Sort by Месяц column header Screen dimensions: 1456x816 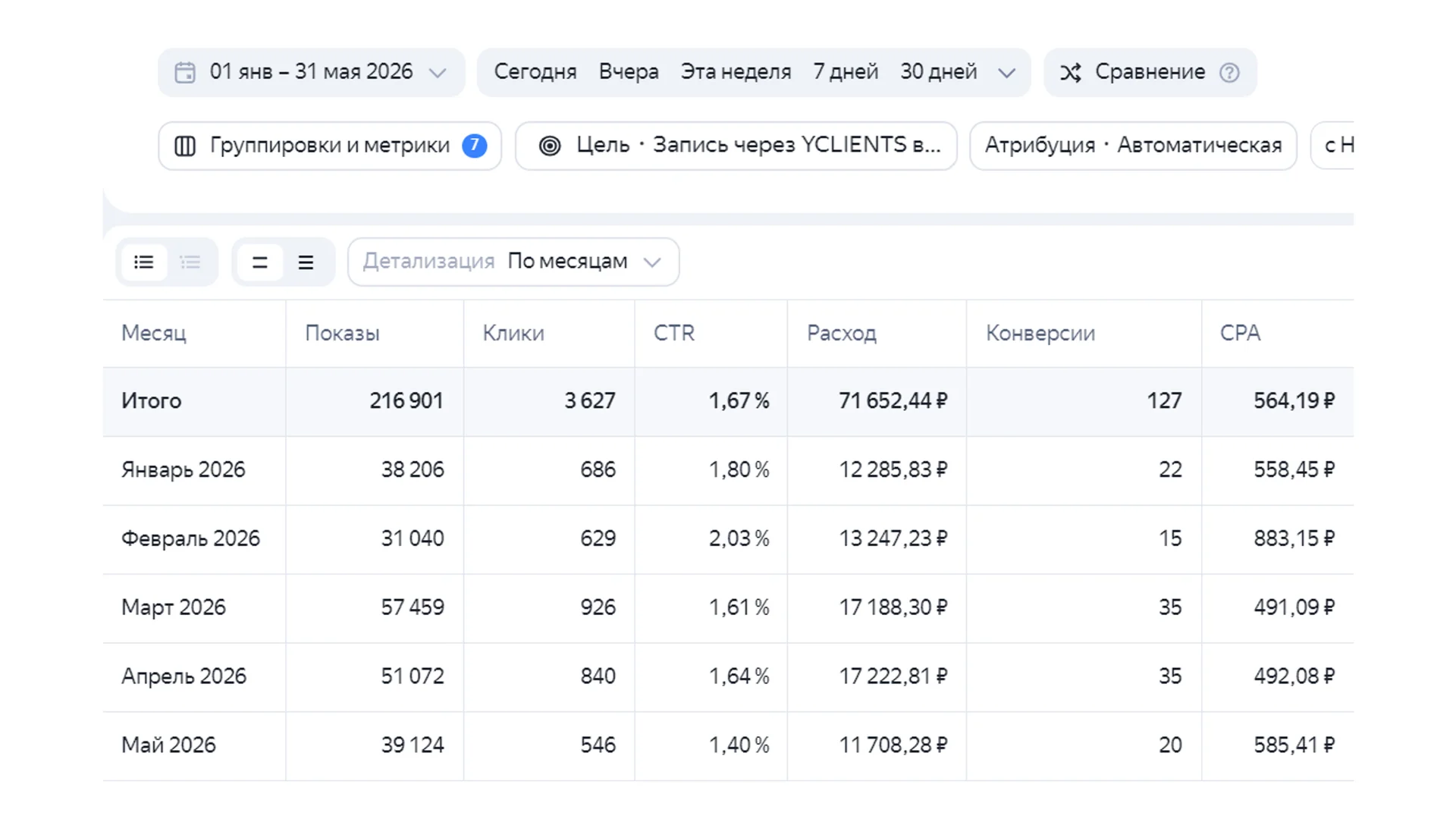pyautogui.click(x=154, y=334)
